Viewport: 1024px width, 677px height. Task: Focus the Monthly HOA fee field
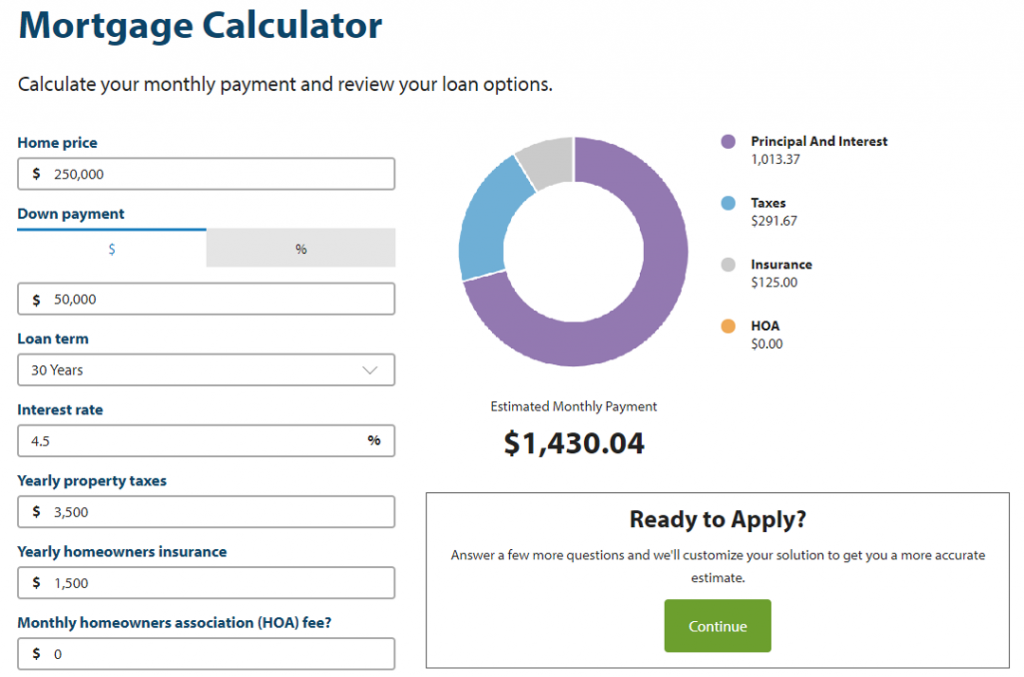[215, 654]
